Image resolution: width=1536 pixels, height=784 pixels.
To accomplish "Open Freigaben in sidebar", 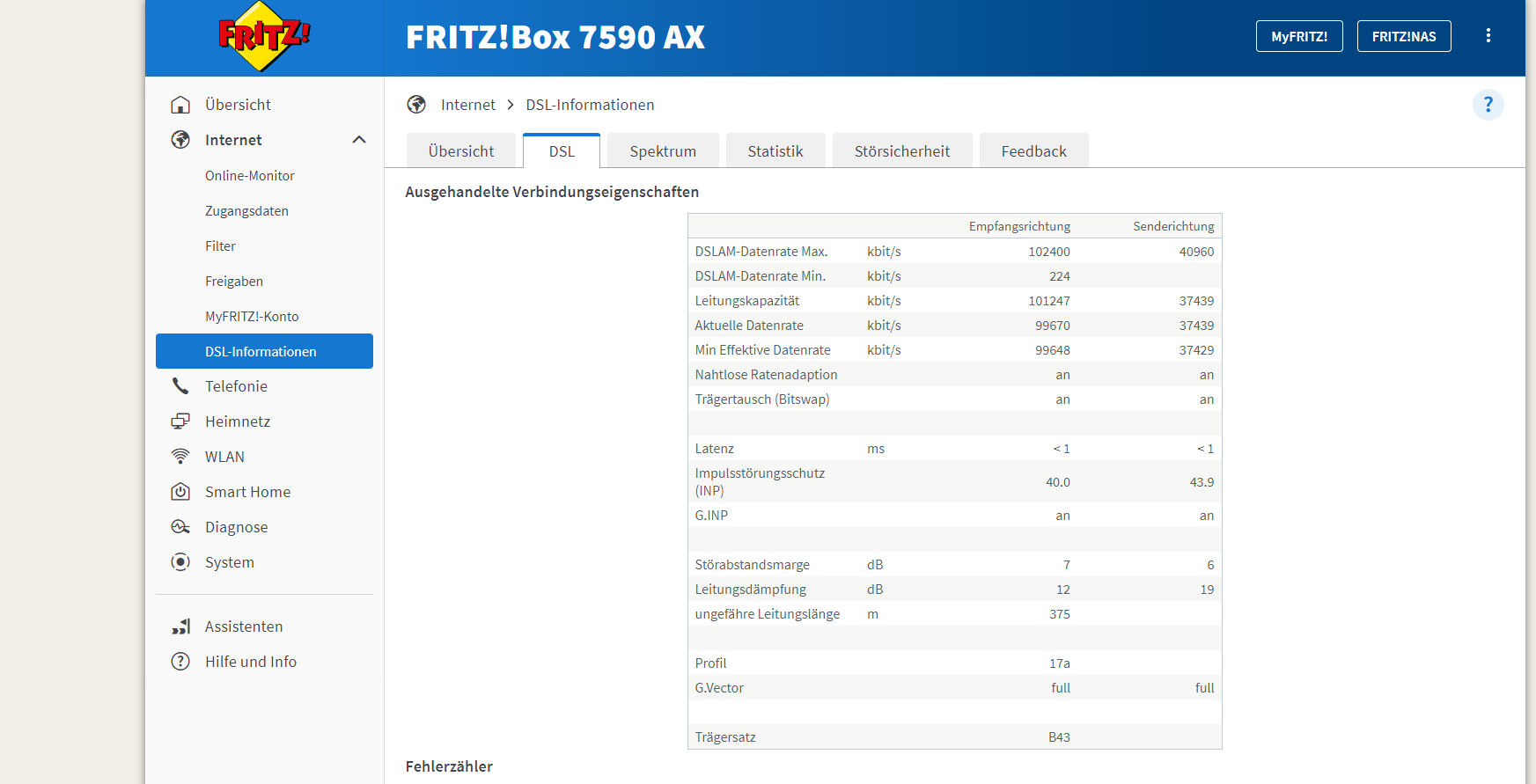I will pyautogui.click(x=234, y=281).
